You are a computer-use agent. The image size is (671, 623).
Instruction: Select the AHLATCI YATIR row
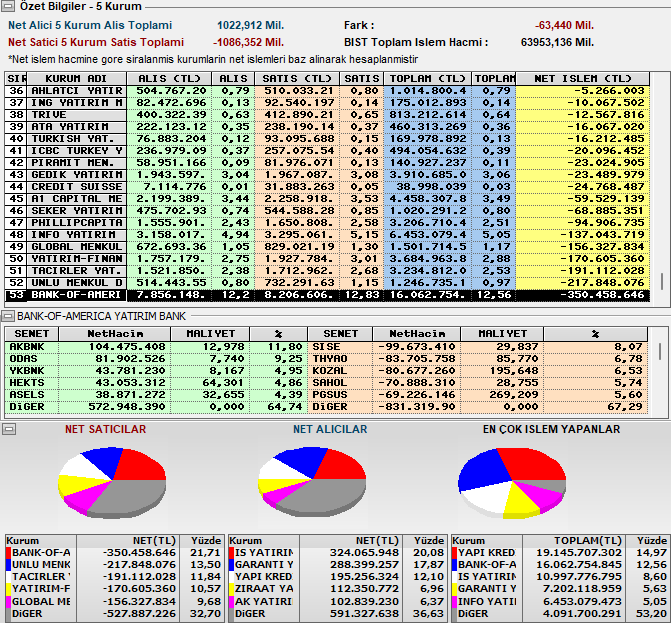[327, 91]
